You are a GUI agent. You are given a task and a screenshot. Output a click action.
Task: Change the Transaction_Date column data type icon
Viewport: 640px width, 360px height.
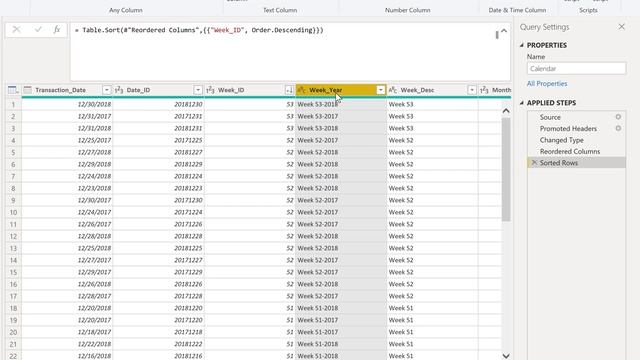pyautogui.click(x=28, y=90)
